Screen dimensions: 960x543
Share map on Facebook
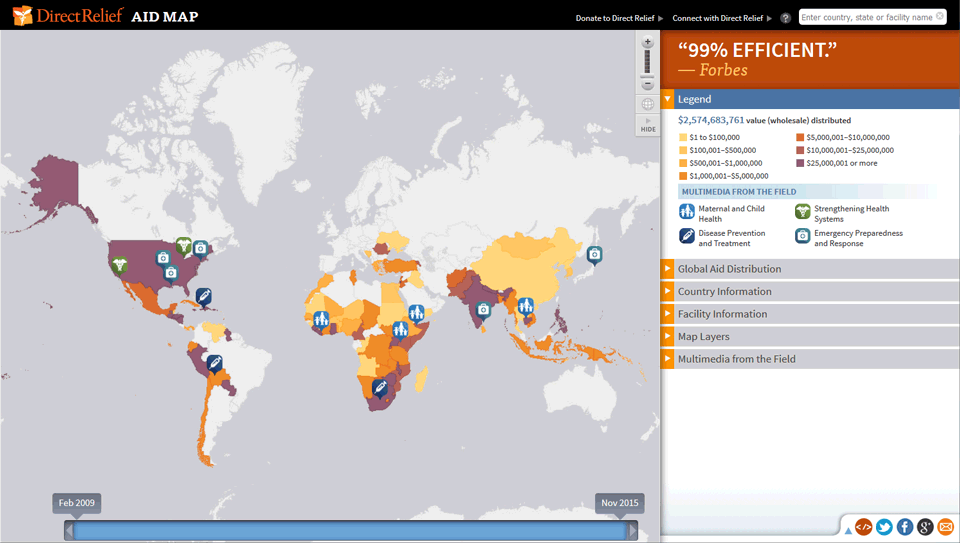pyautogui.click(x=905, y=526)
